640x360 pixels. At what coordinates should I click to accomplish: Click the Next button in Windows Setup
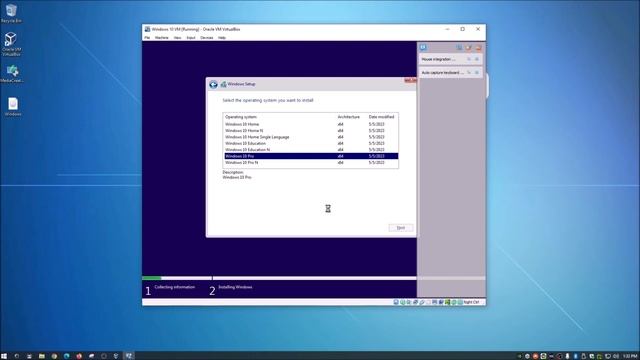[401, 228]
